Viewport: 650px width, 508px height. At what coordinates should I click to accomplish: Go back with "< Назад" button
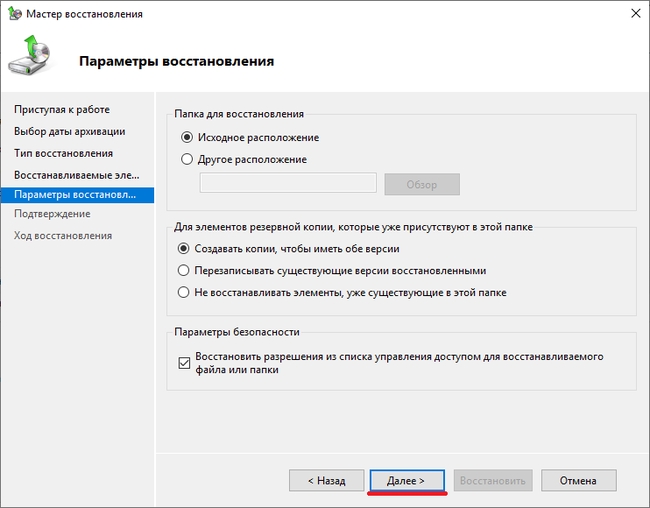(327, 480)
